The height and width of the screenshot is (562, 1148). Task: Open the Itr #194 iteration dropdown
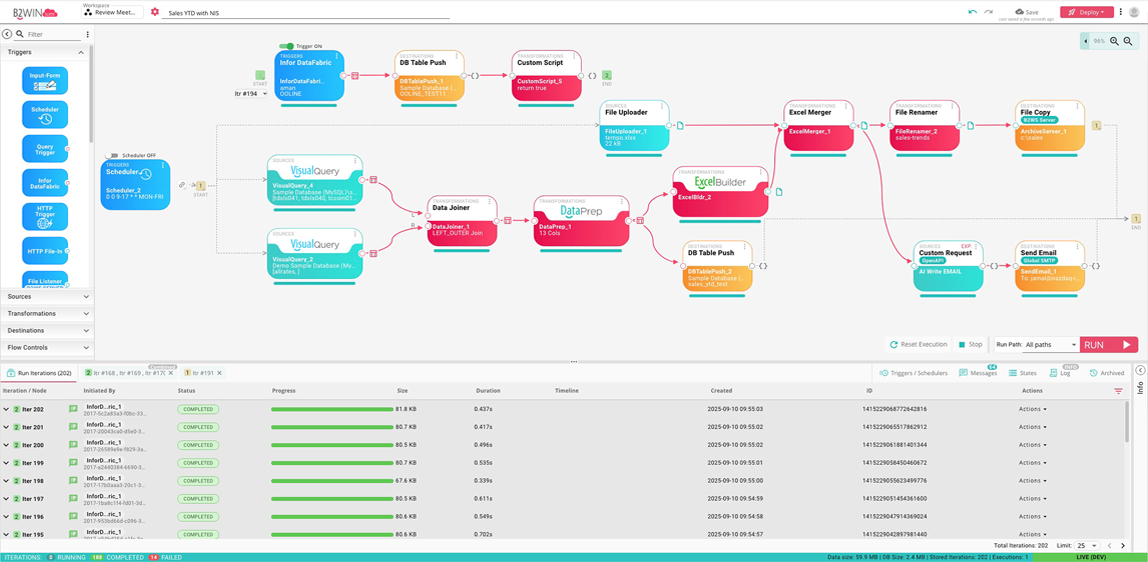tap(250, 94)
